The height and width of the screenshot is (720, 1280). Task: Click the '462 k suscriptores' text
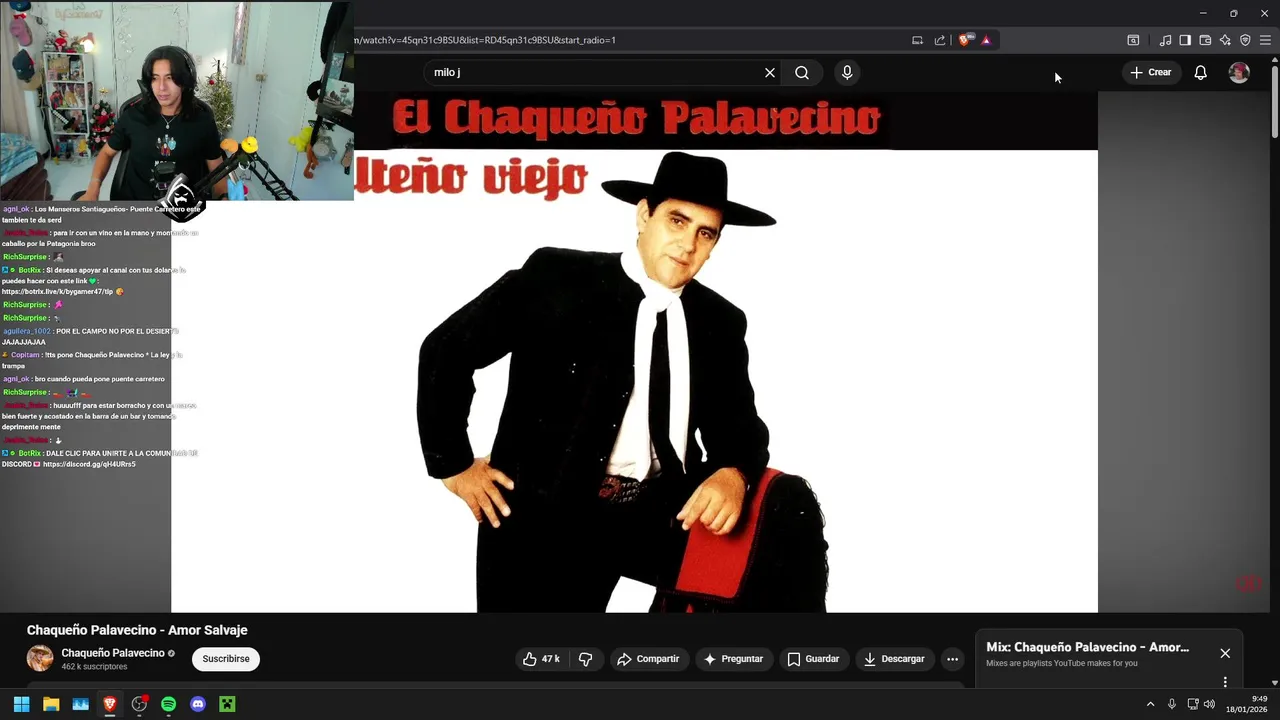[94, 666]
